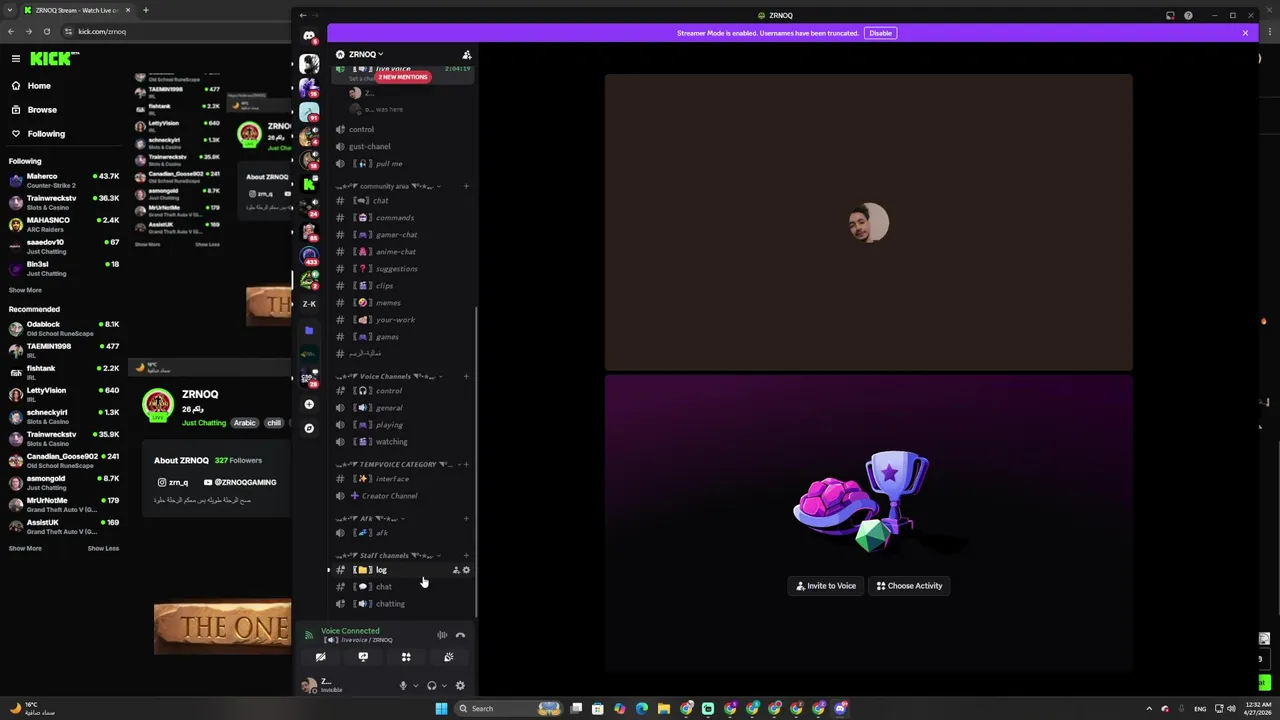
Task: Select Browse in Kick sidebar
Action: click(42, 110)
